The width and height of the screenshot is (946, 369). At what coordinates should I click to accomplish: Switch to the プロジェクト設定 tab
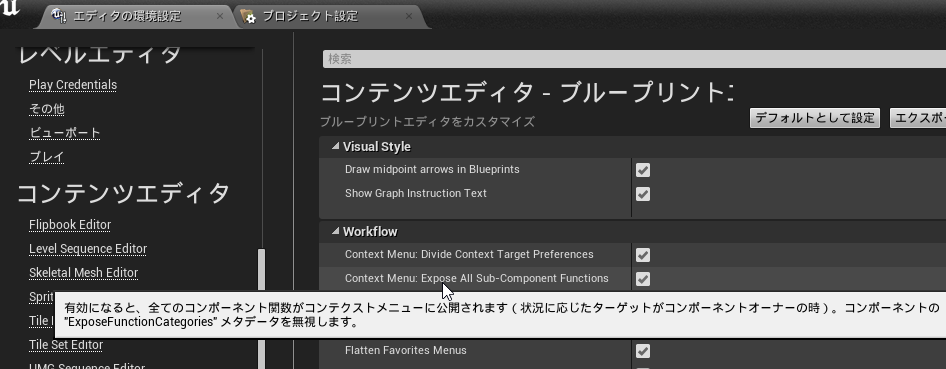coord(310,16)
